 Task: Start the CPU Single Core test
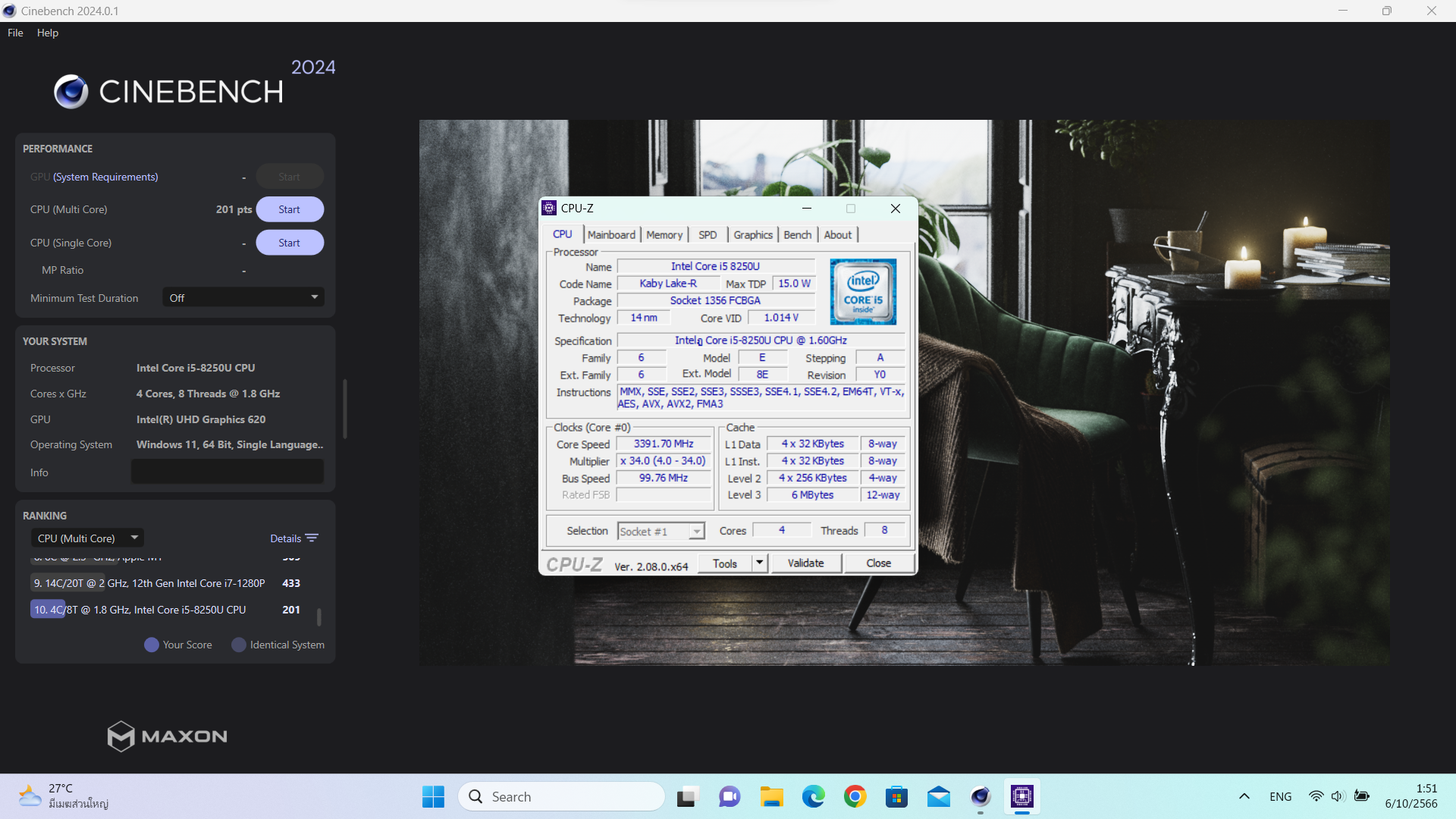tap(290, 243)
